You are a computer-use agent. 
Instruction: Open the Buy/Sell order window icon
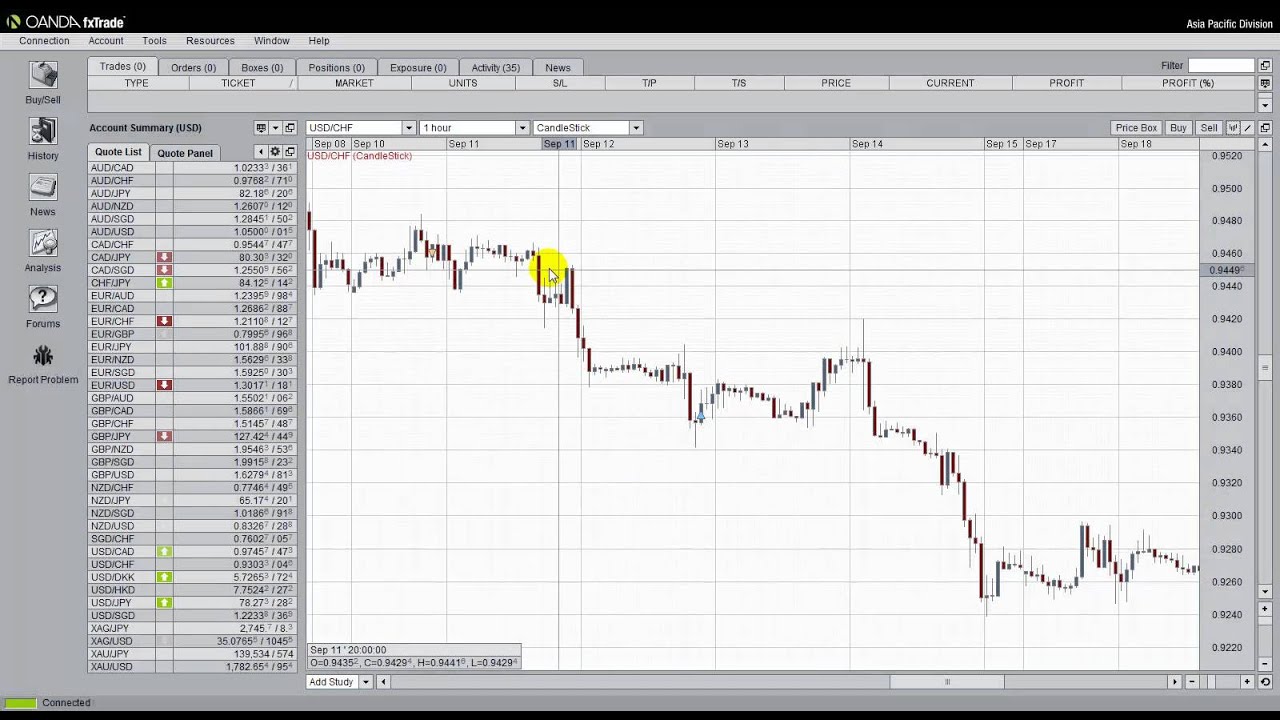pos(43,75)
